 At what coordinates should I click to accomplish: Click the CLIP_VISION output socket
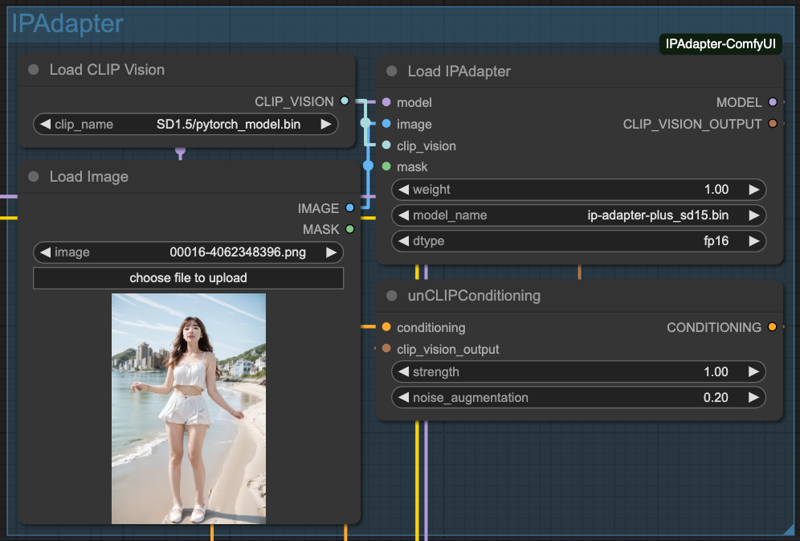point(345,101)
